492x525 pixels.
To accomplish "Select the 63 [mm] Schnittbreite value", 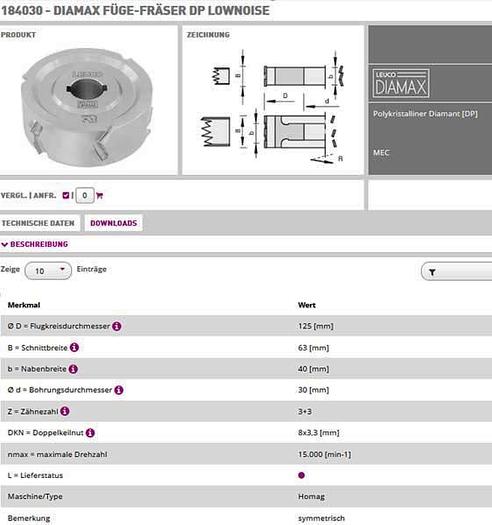I will pyautogui.click(x=313, y=348).
